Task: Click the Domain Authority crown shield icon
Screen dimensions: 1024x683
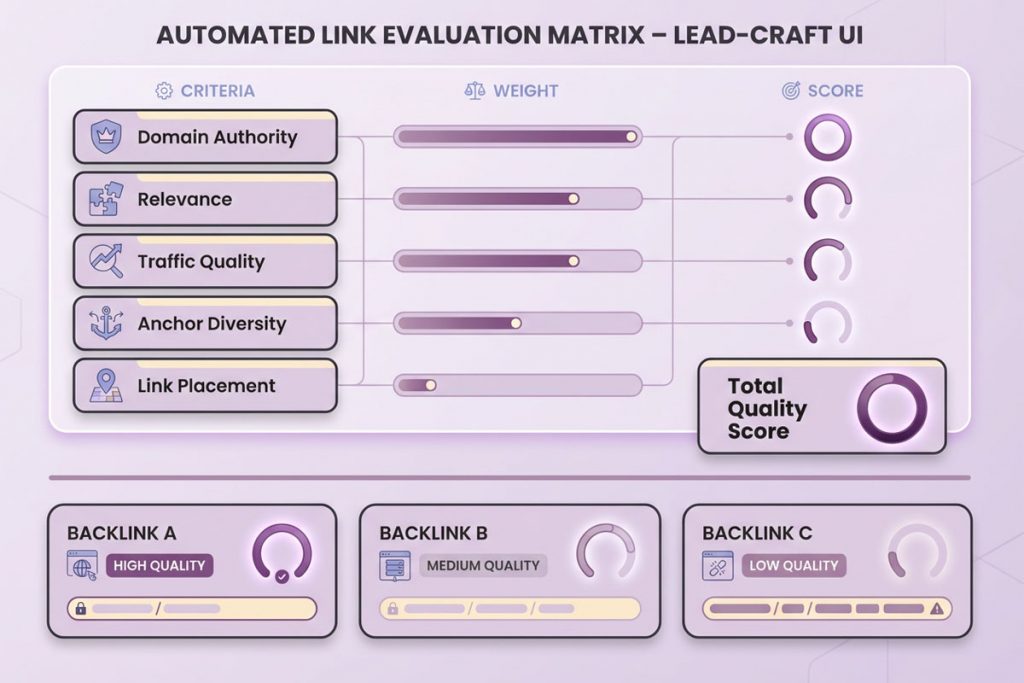Action: coord(106,137)
